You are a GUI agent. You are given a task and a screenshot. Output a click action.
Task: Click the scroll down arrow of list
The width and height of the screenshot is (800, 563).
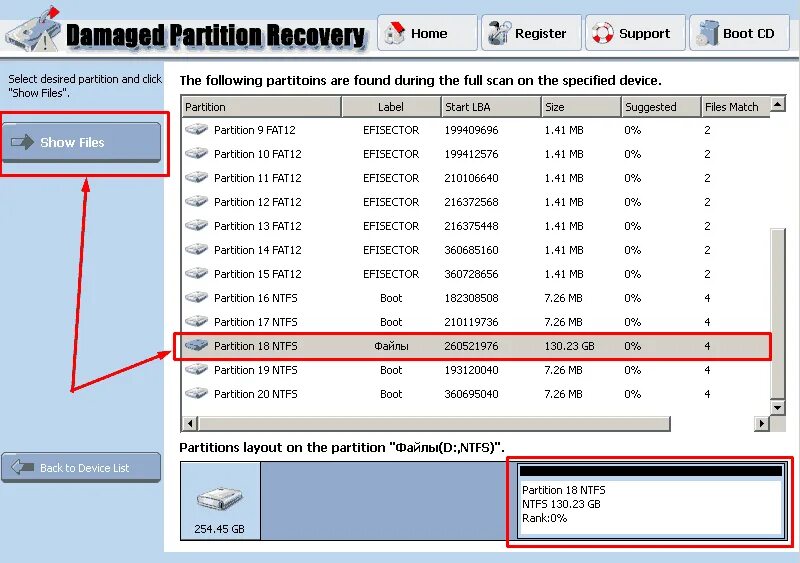click(778, 407)
